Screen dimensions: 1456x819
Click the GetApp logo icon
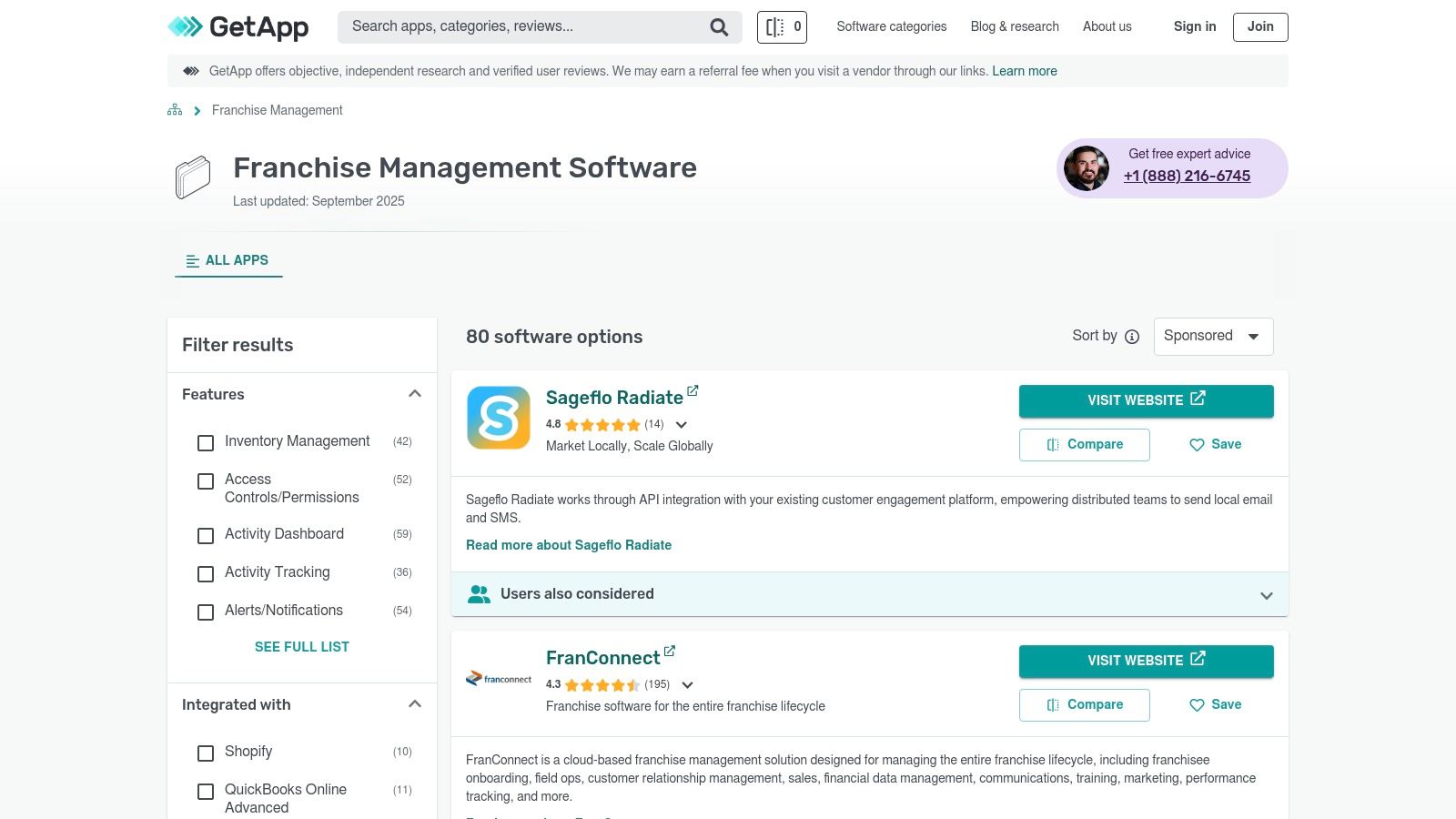(186, 27)
